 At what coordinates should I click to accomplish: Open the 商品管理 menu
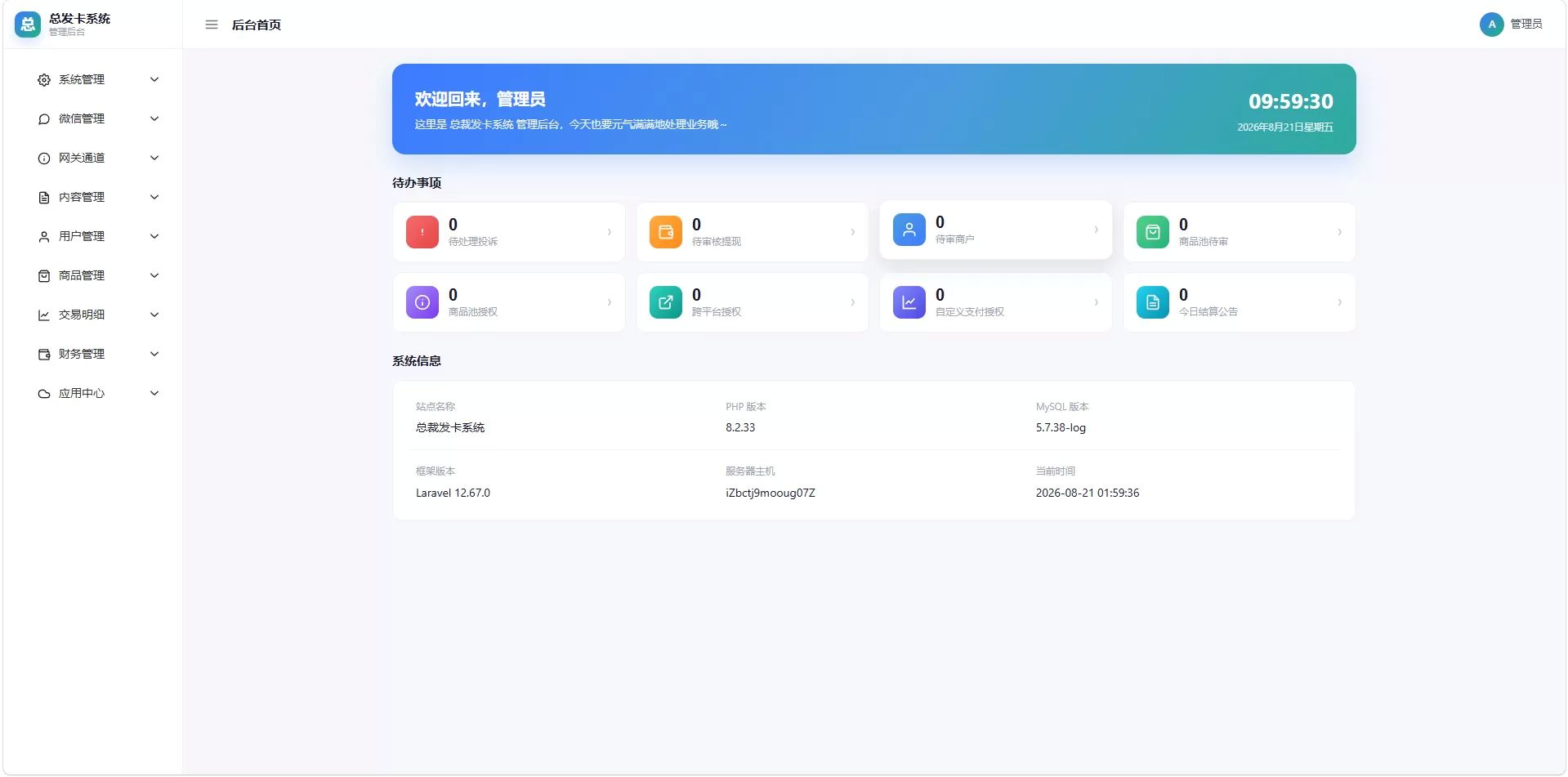(x=98, y=275)
